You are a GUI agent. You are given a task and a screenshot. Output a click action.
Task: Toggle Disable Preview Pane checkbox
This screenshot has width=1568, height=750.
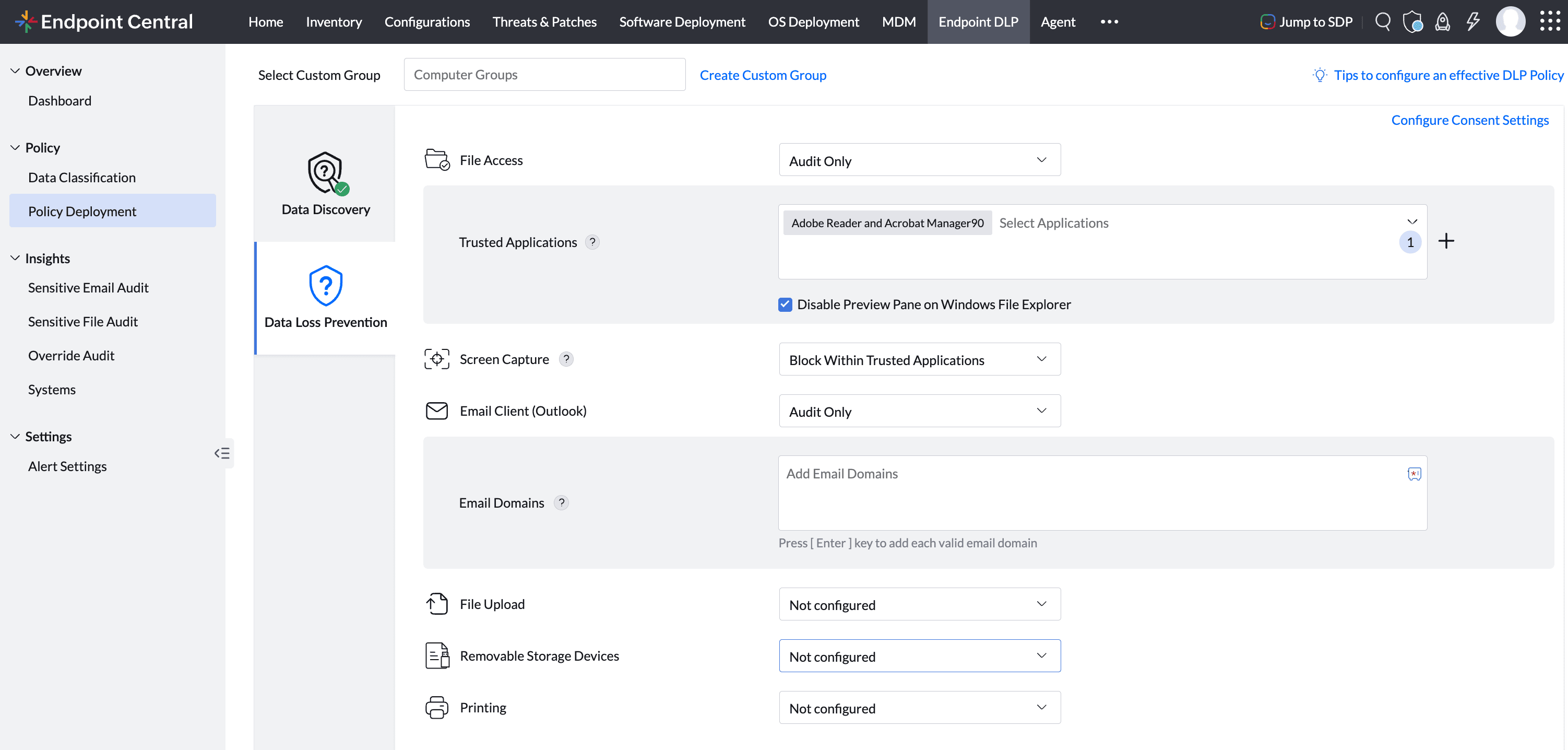tap(785, 304)
